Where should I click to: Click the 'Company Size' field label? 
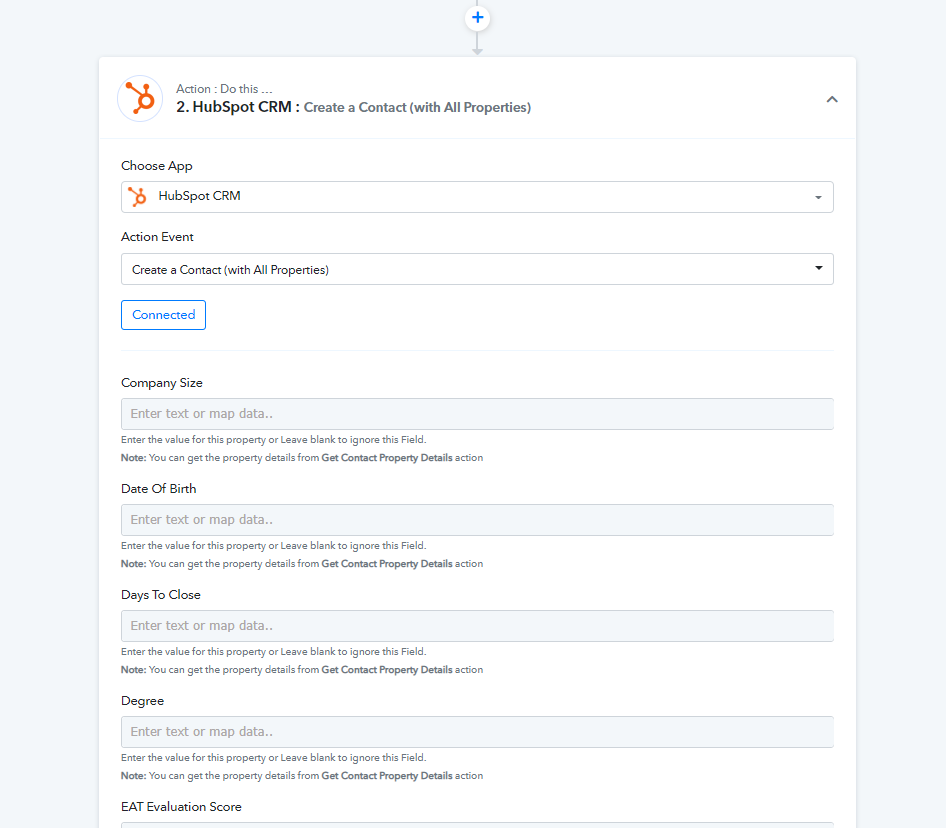[162, 383]
